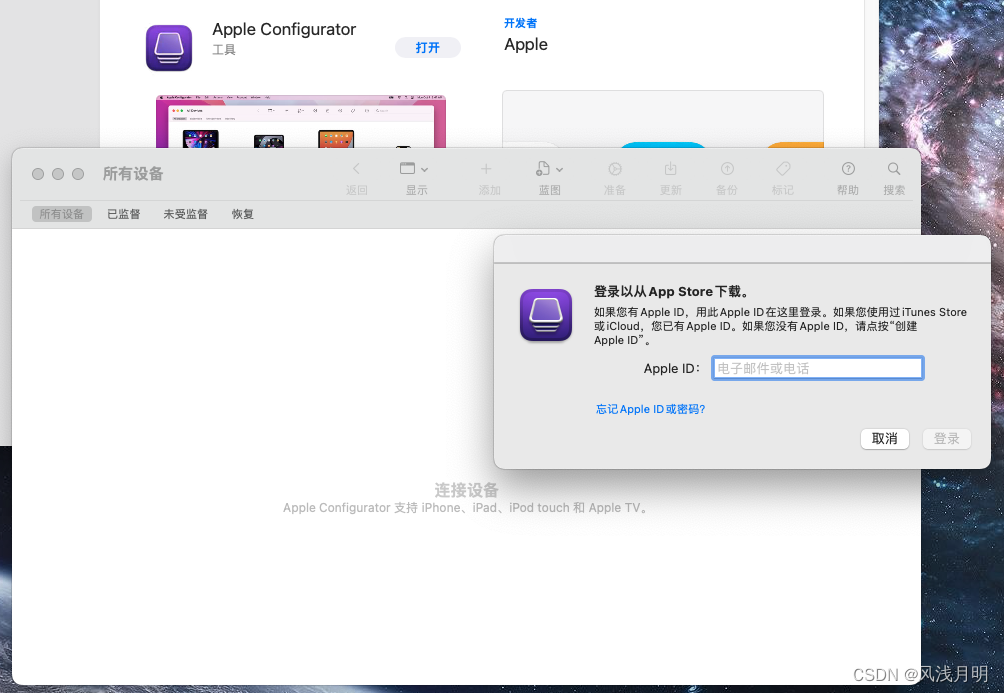Viewport: 1004px width, 693px height.
Task: Select the 所有设备 tab
Action: 61,214
